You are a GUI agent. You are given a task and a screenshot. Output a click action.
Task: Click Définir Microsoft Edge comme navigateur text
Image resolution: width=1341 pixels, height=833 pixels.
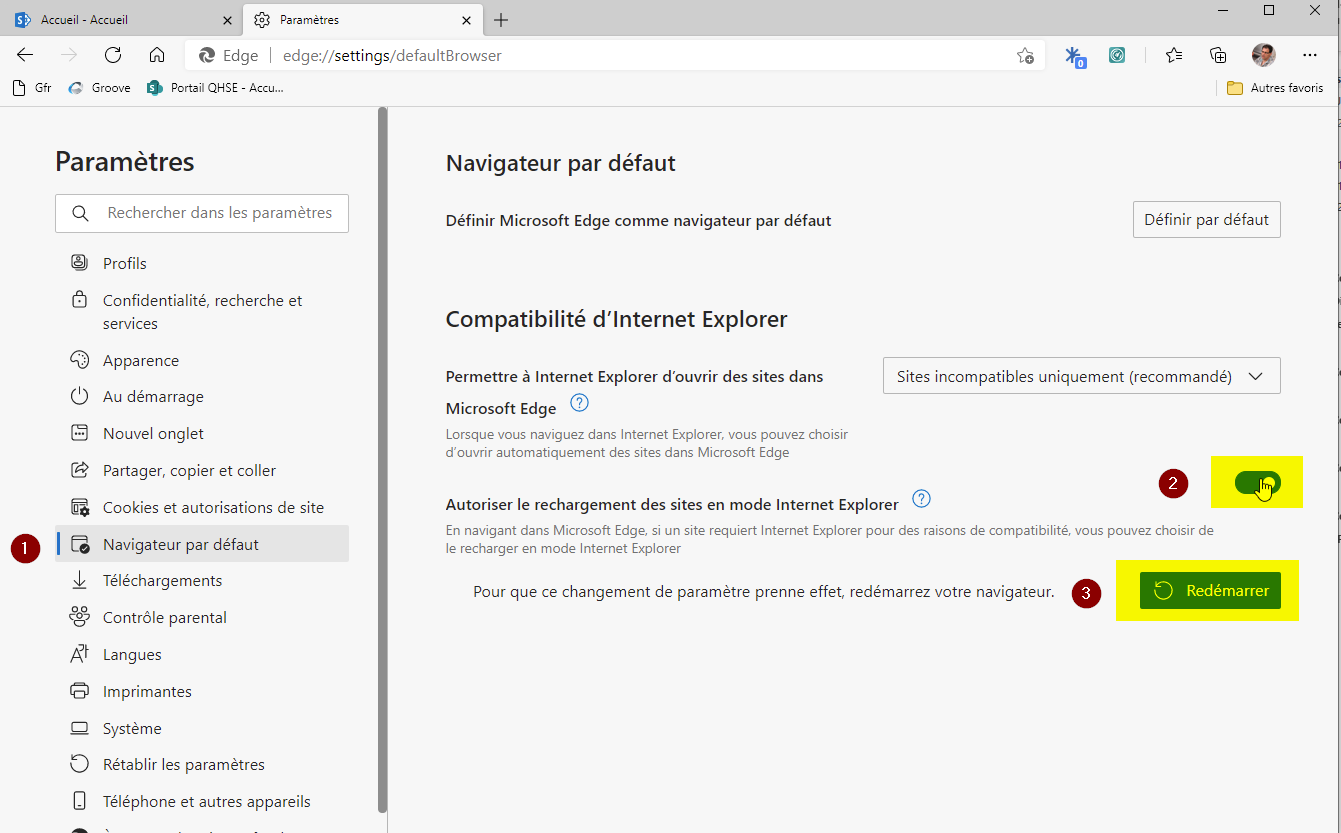point(638,220)
